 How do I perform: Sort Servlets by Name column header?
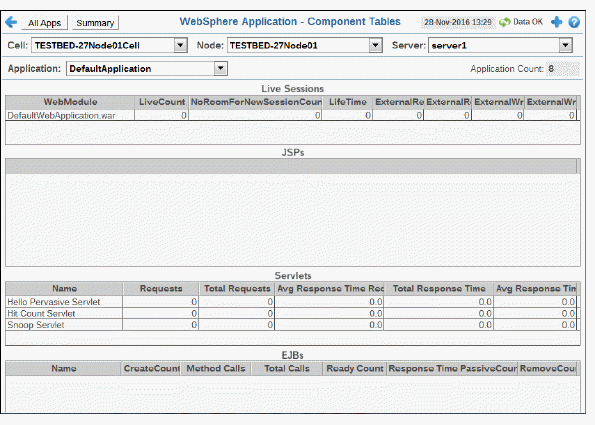tap(64, 289)
